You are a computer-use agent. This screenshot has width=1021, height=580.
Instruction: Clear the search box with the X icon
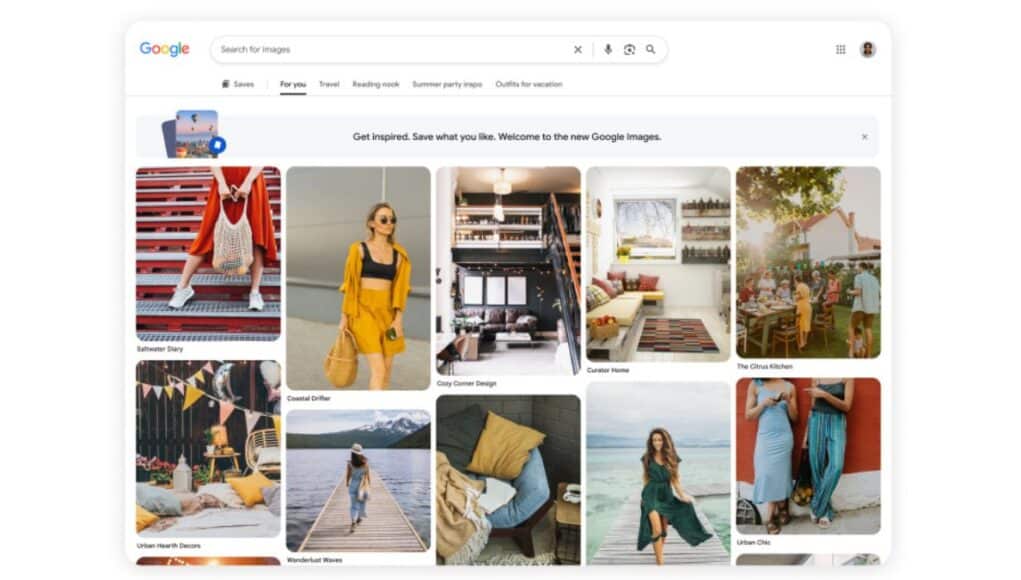pos(578,49)
